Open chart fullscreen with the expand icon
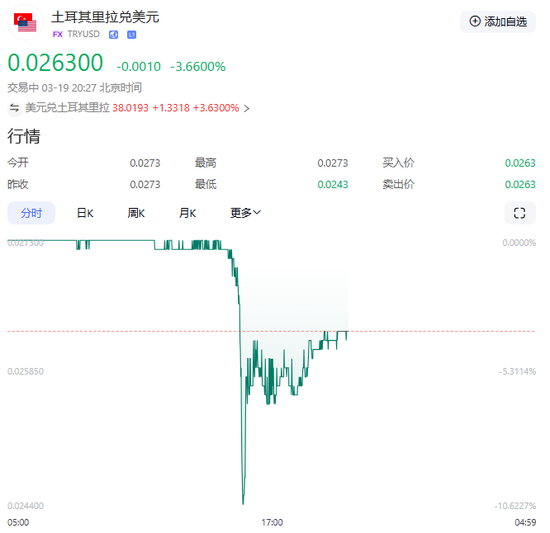This screenshot has width=550, height=533. point(519,213)
